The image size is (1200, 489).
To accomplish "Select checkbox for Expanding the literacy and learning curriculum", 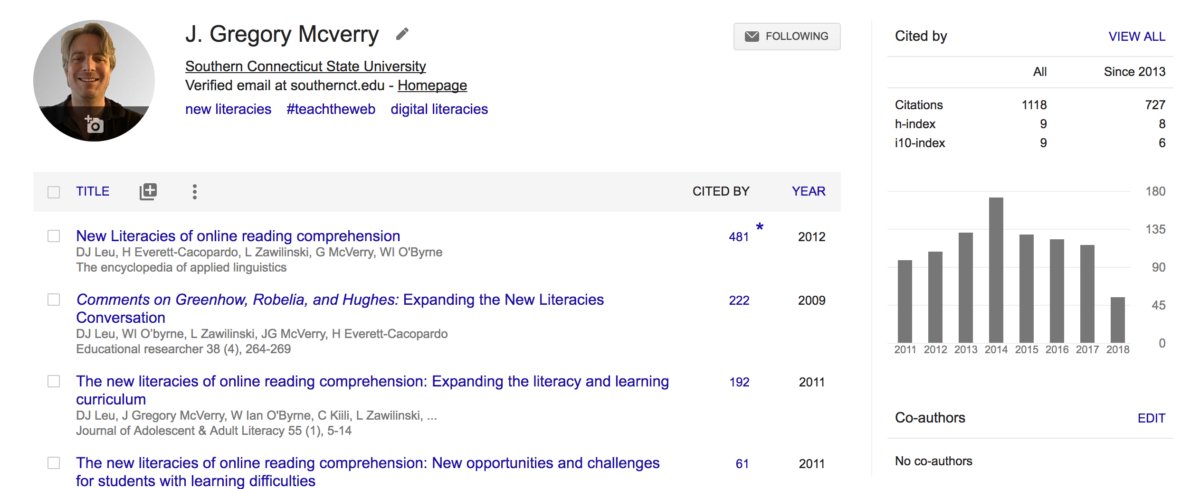I will (x=54, y=382).
